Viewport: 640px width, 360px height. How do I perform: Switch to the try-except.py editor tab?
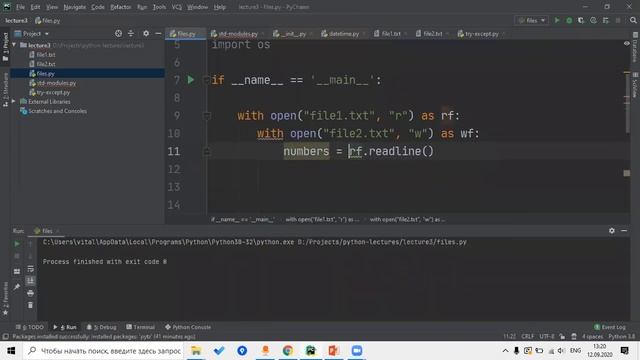point(481,33)
